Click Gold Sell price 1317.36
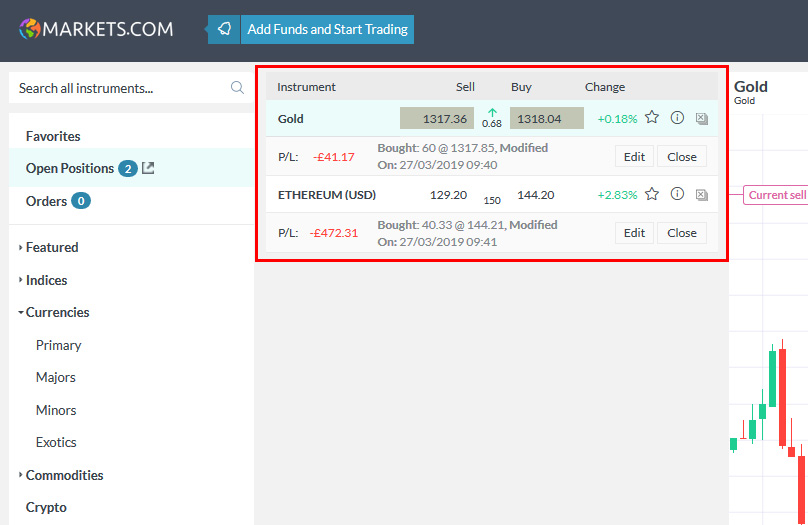Viewport: 808px width, 525px height. point(437,118)
